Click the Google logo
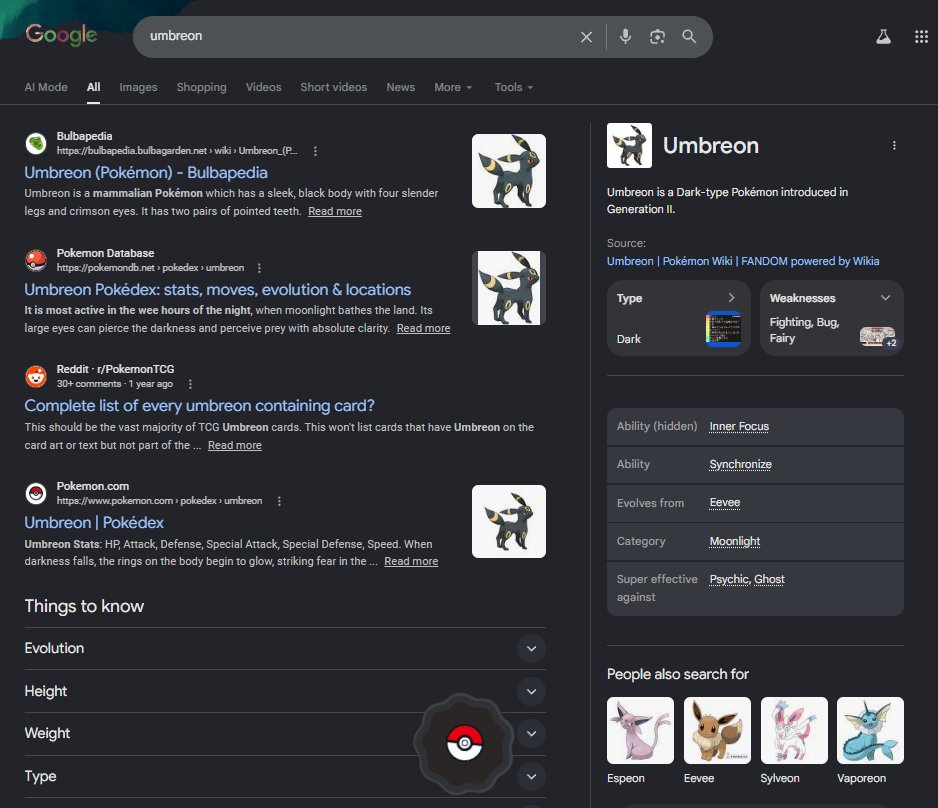Screen dimensions: 938x808 tap(61, 35)
